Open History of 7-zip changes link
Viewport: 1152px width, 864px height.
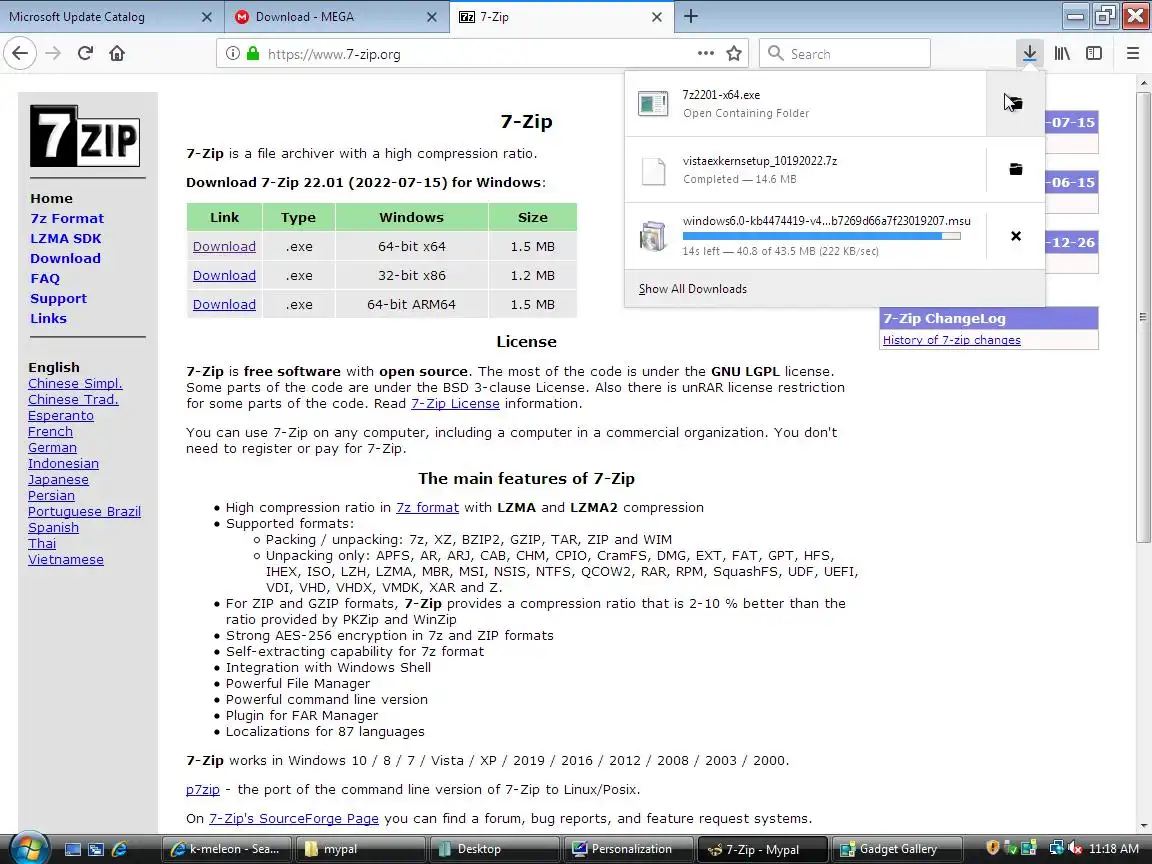951,339
